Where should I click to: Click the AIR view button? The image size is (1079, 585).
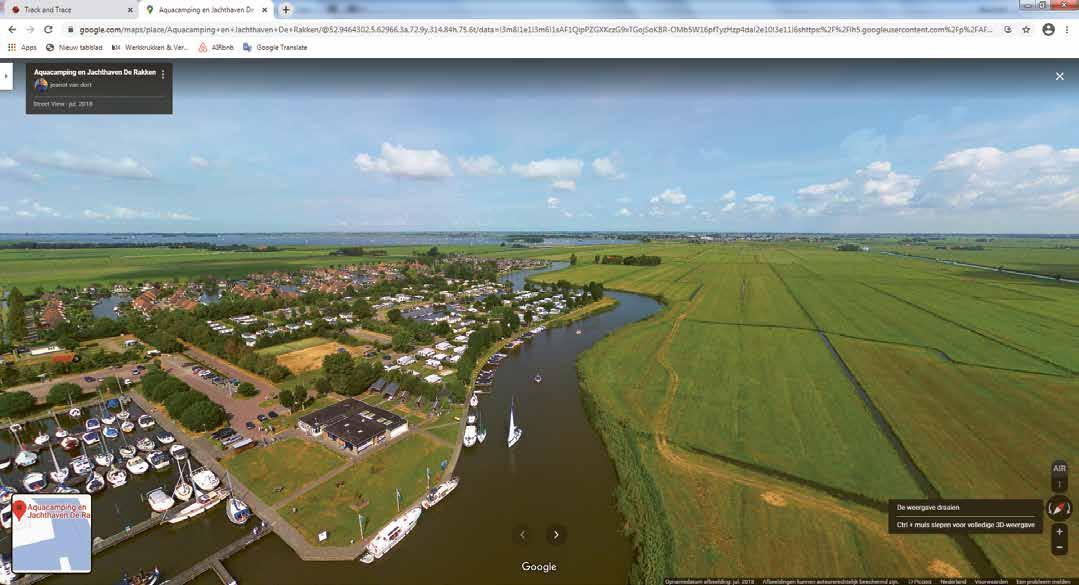(x=1059, y=468)
